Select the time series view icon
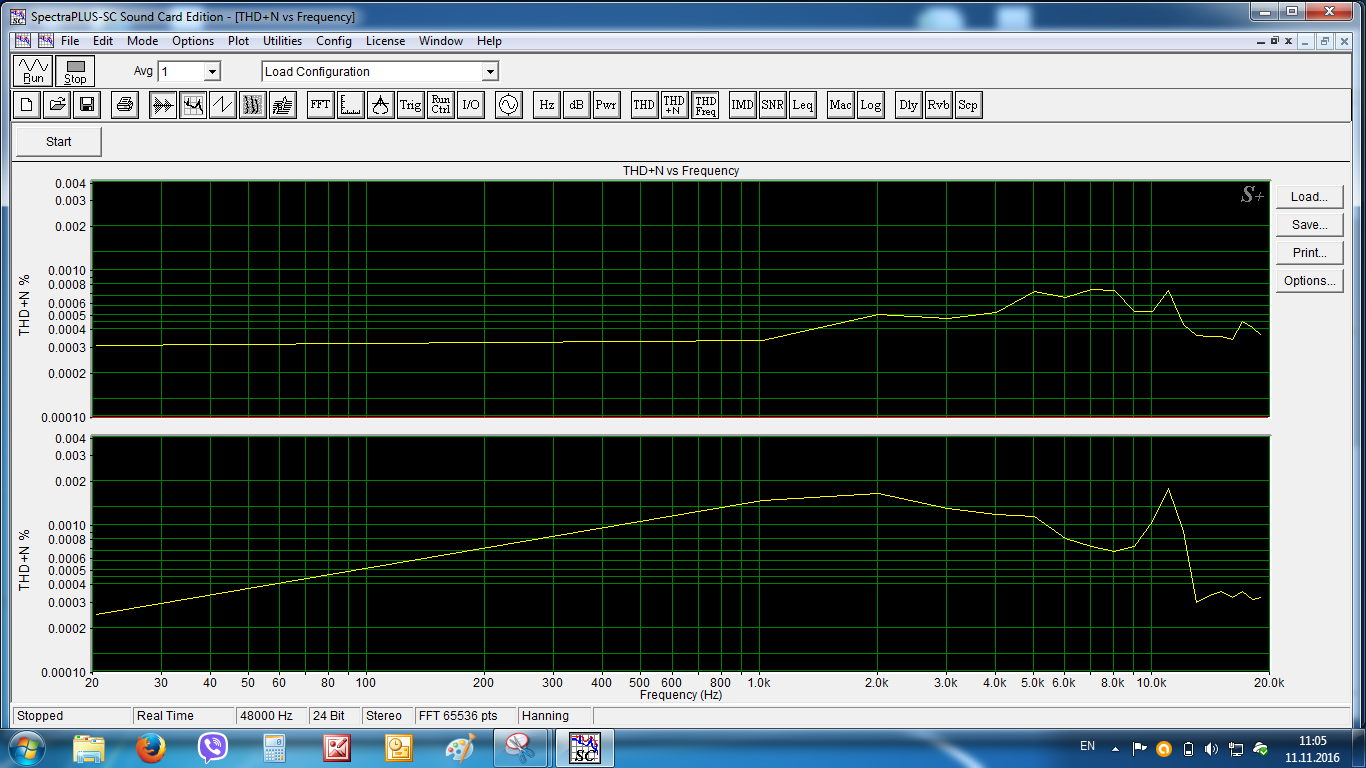1366x768 pixels. [x=163, y=105]
